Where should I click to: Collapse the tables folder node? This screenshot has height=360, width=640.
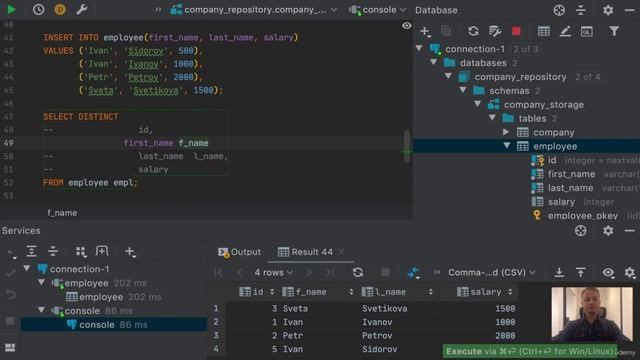pyautogui.click(x=492, y=118)
